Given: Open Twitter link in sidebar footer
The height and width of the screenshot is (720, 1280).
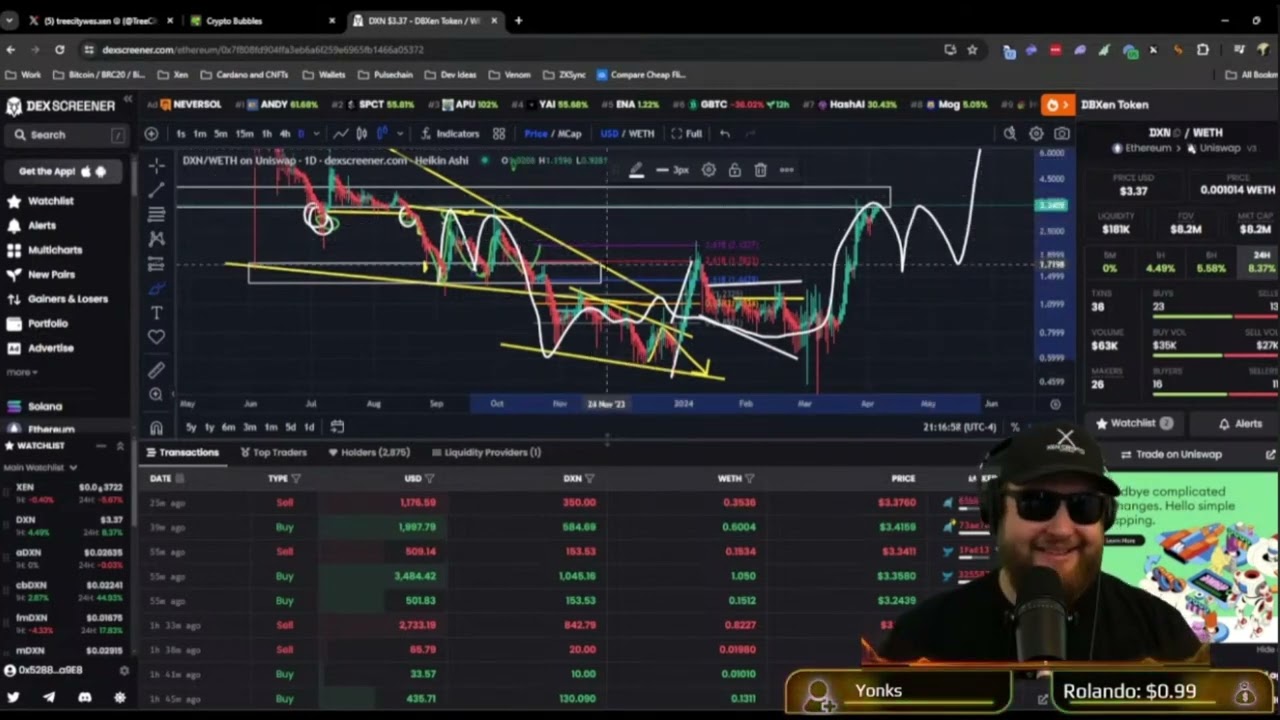Looking at the screenshot, I should pyautogui.click(x=13, y=698).
